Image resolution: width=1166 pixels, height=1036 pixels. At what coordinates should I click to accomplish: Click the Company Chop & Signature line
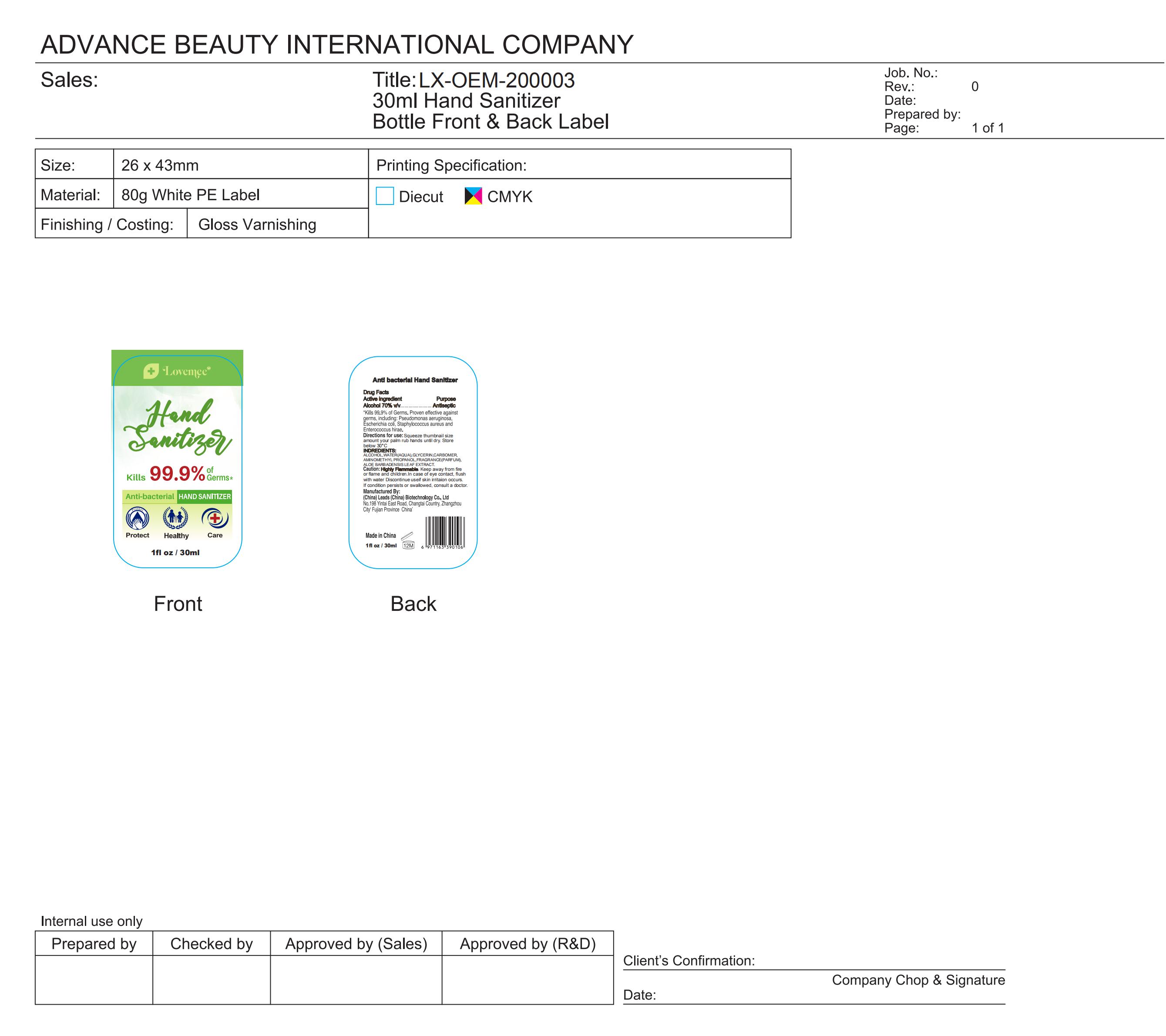point(918,980)
